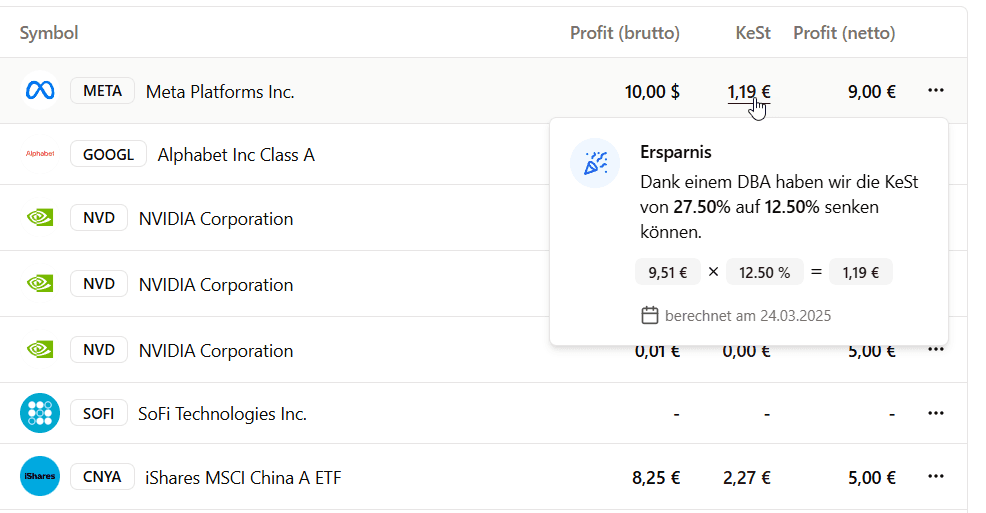Click the calendar icon beside berechnet am
Image resolution: width=986 pixels, height=513 pixels.
[650, 315]
